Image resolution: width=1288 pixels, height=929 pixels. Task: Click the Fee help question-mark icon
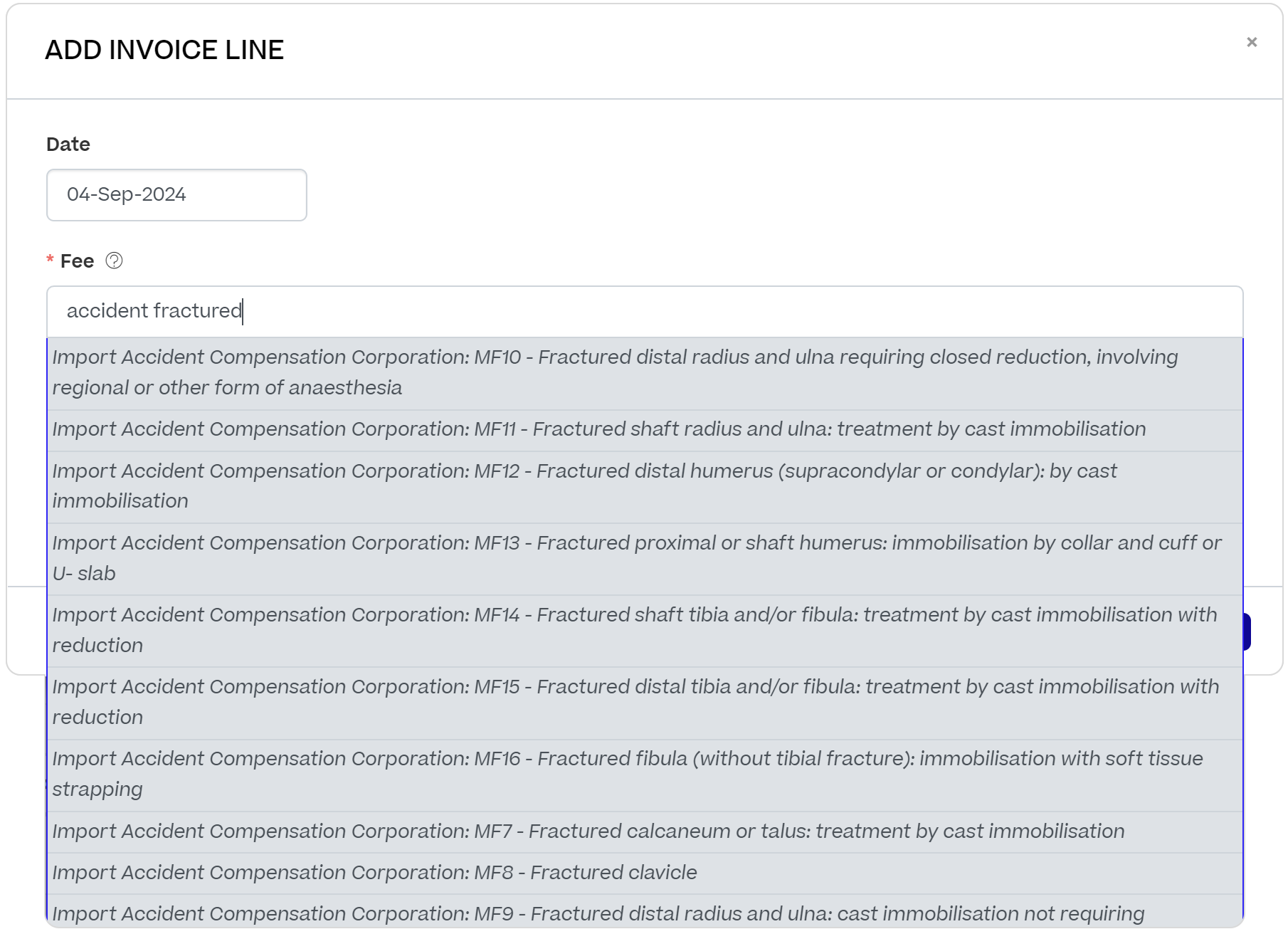114,261
